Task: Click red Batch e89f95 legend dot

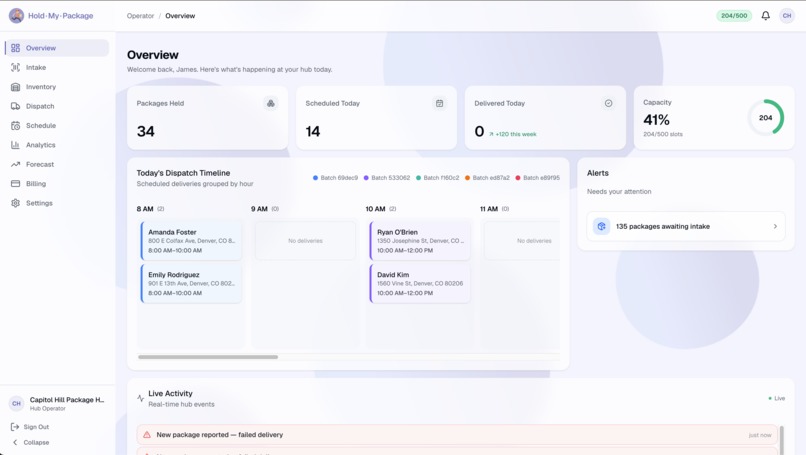Action: [518, 178]
